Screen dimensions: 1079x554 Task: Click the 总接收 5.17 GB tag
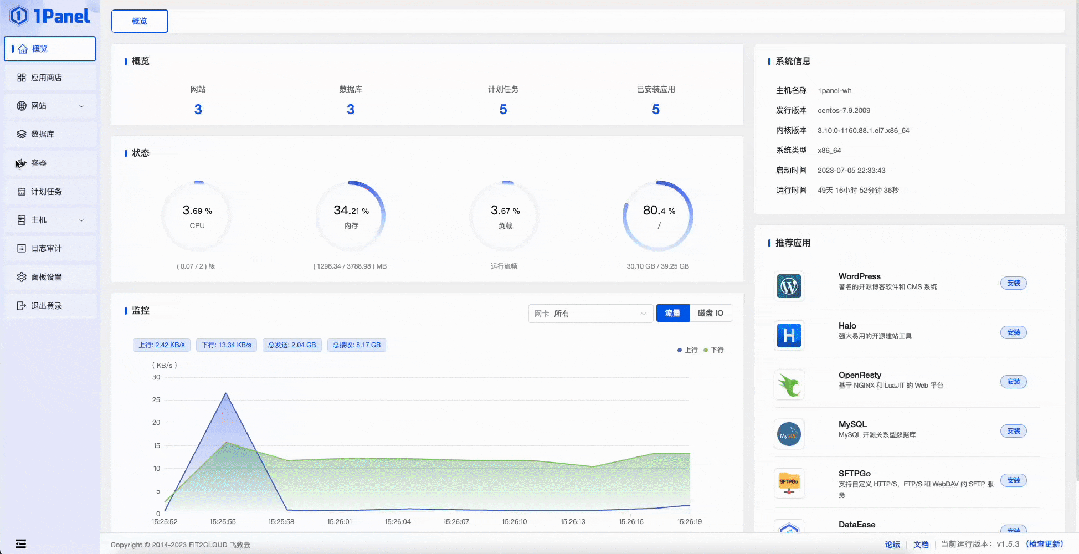[356, 345]
